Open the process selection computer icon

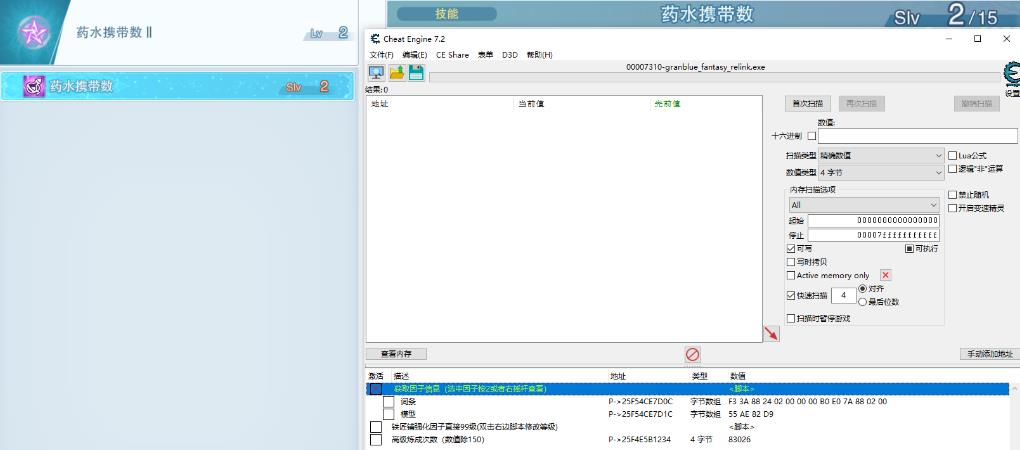[376, 72]
